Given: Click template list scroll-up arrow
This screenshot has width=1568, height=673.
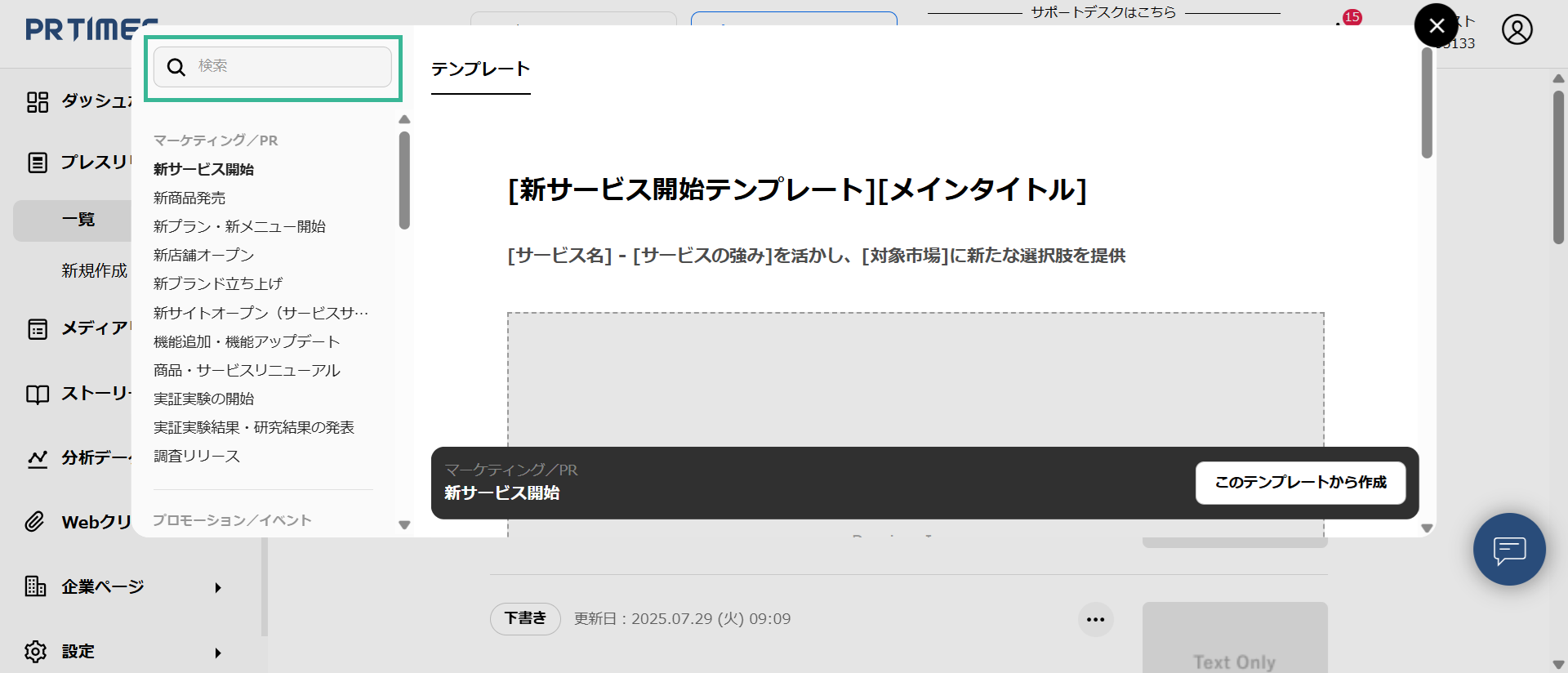Looking at the screenshot, I should pos(404,119).
